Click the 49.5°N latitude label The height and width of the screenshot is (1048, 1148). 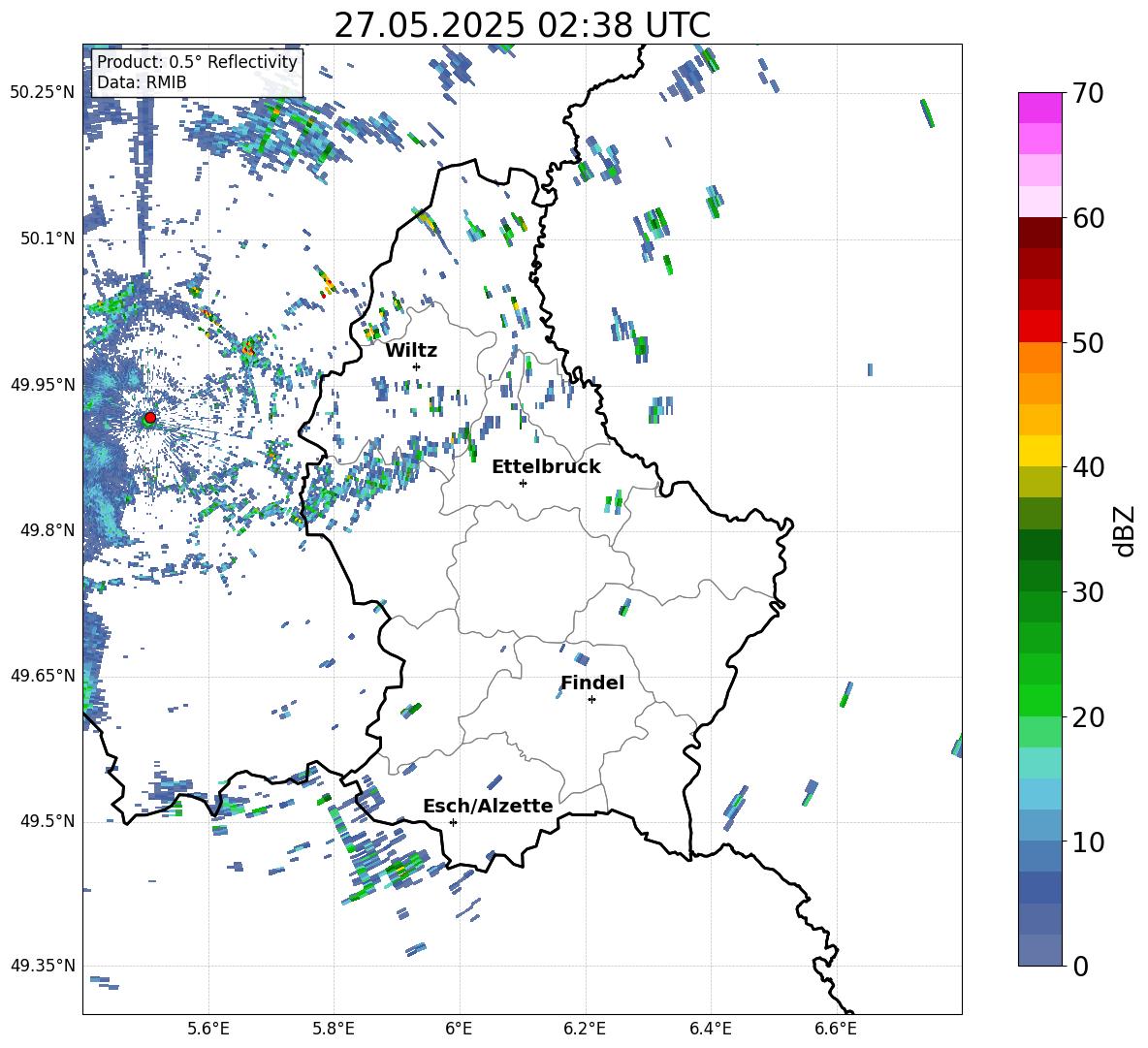47,821
